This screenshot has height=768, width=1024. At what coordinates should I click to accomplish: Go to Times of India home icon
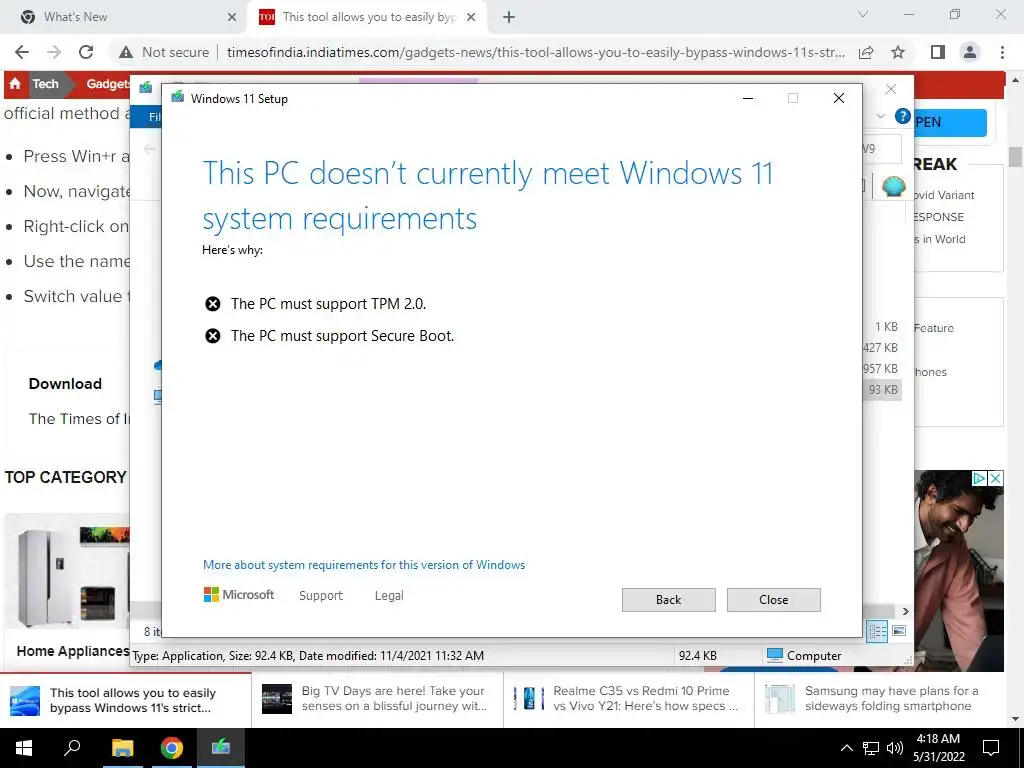point(15,84)
